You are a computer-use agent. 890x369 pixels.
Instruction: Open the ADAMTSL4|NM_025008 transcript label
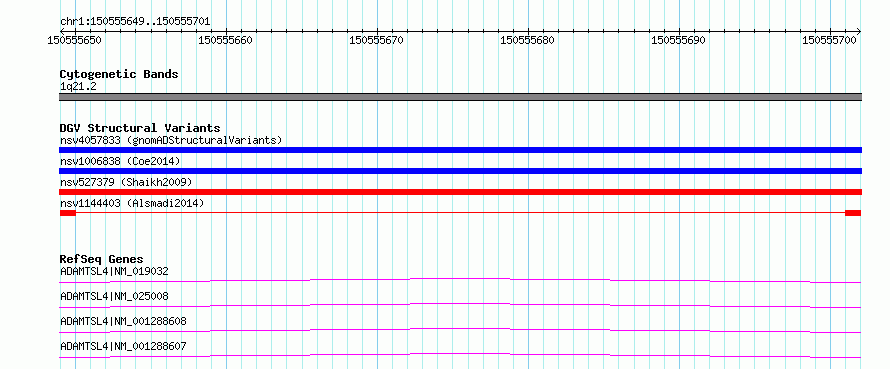(x=114, y=296)
